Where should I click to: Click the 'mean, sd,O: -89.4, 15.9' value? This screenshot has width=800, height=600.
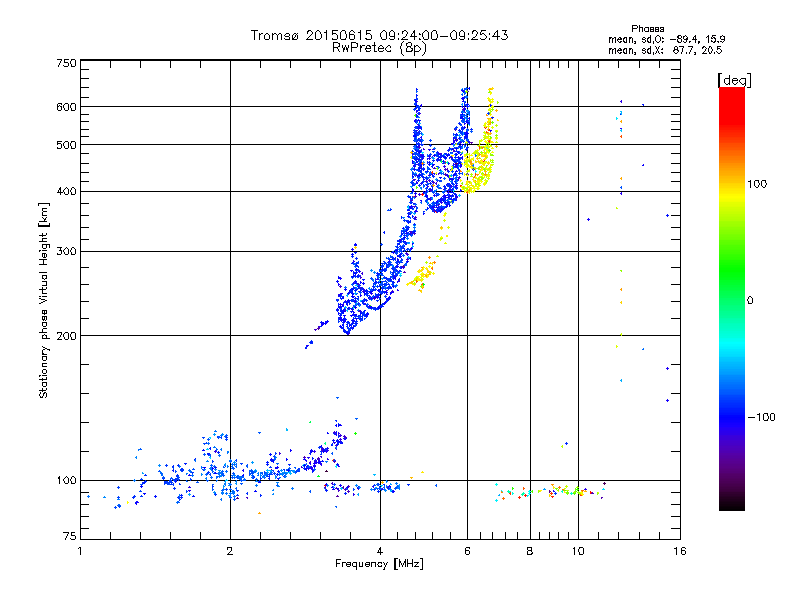[666, 39]
